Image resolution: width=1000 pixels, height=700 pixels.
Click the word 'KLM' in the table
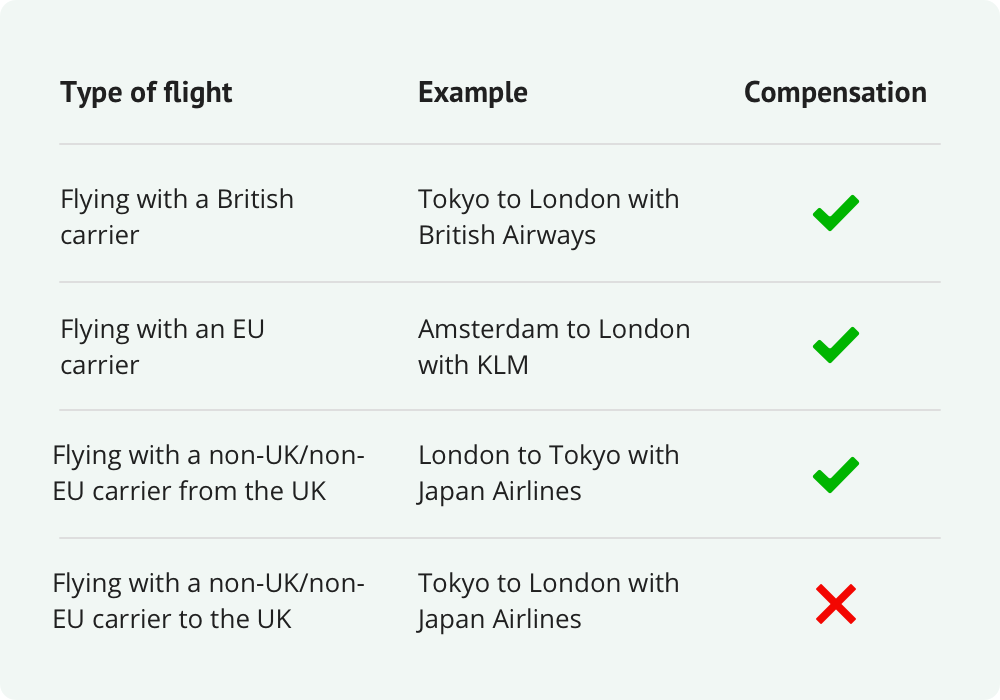(501, 365)
